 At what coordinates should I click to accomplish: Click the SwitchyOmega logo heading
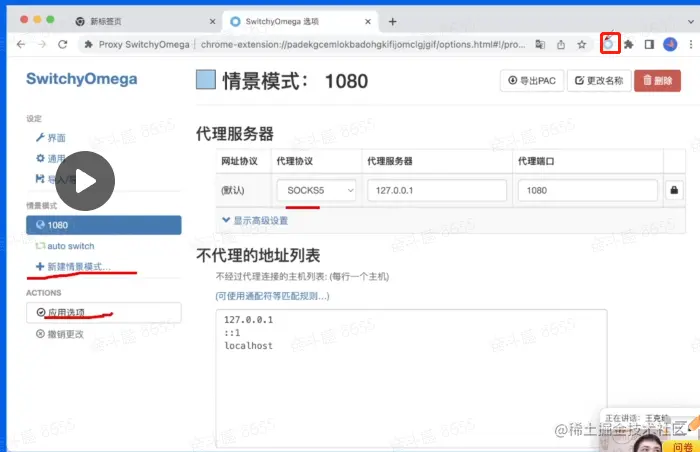(82, 79)
